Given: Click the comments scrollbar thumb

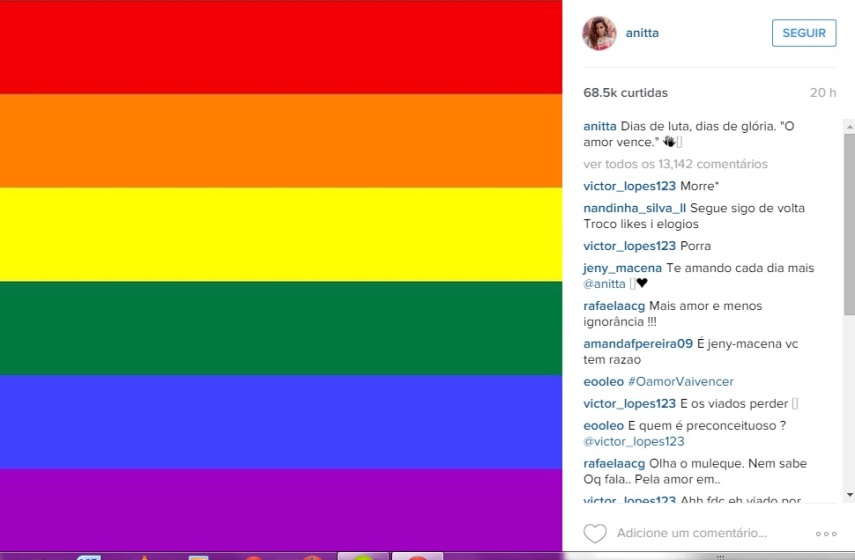Looking at the screenshot, I should [x=850, y=224].
